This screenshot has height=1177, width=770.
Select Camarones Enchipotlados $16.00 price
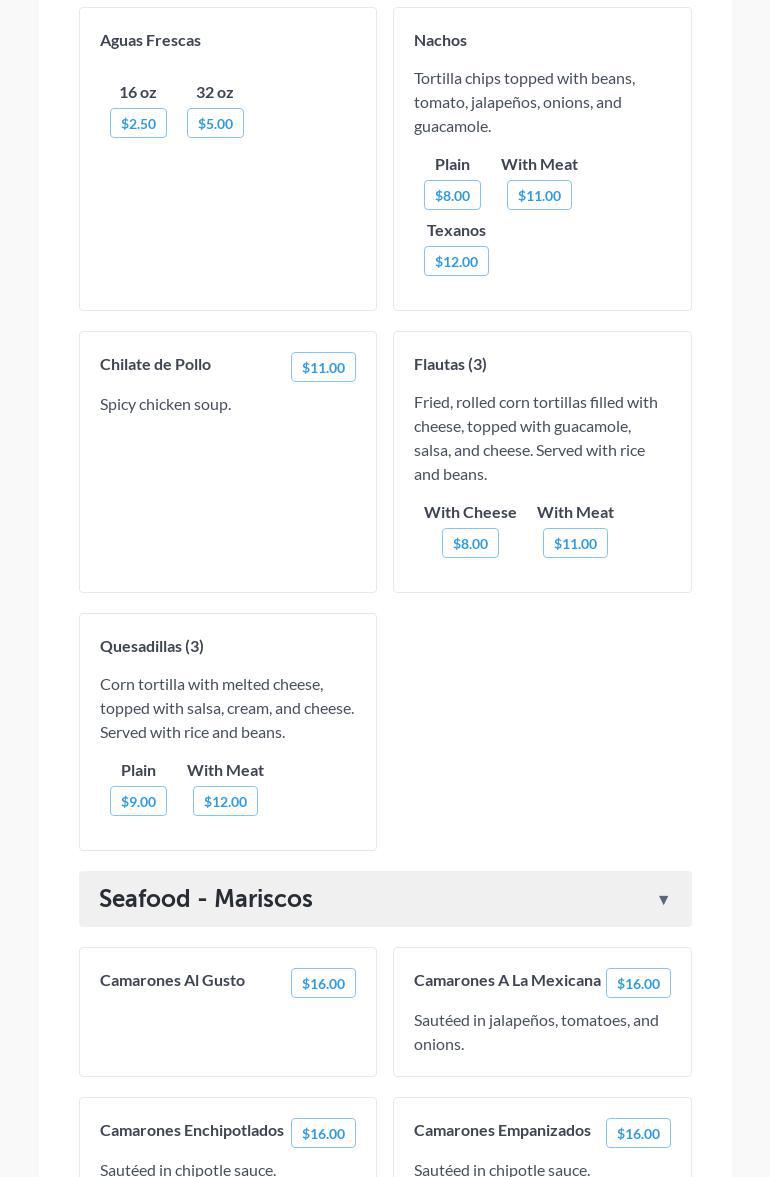(323, 1134)
